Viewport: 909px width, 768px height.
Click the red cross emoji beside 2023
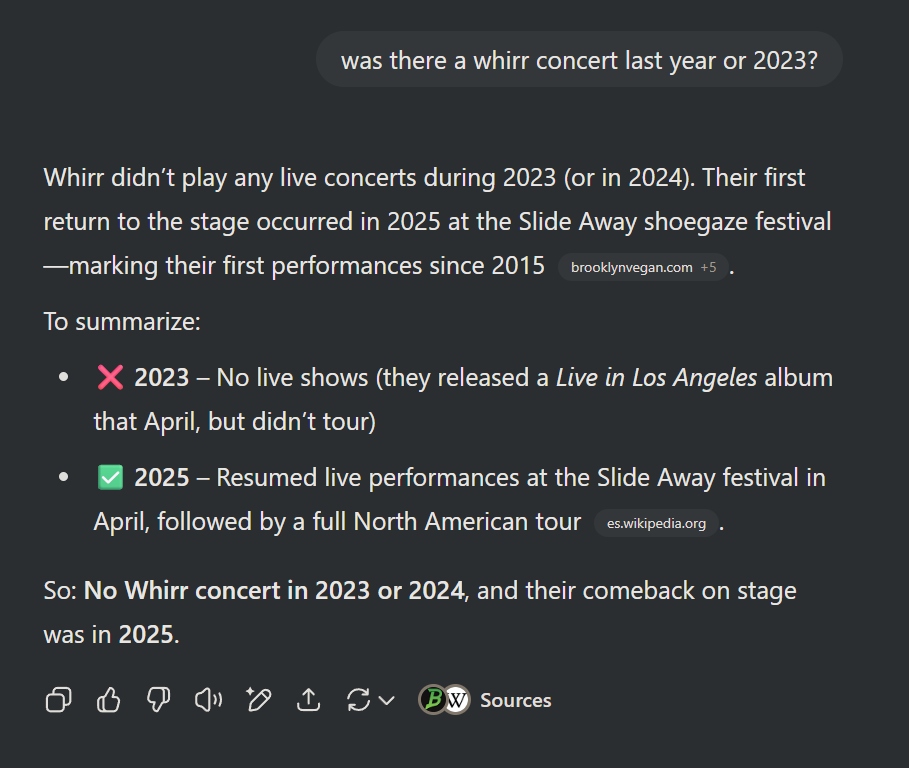tap(110, 377)
